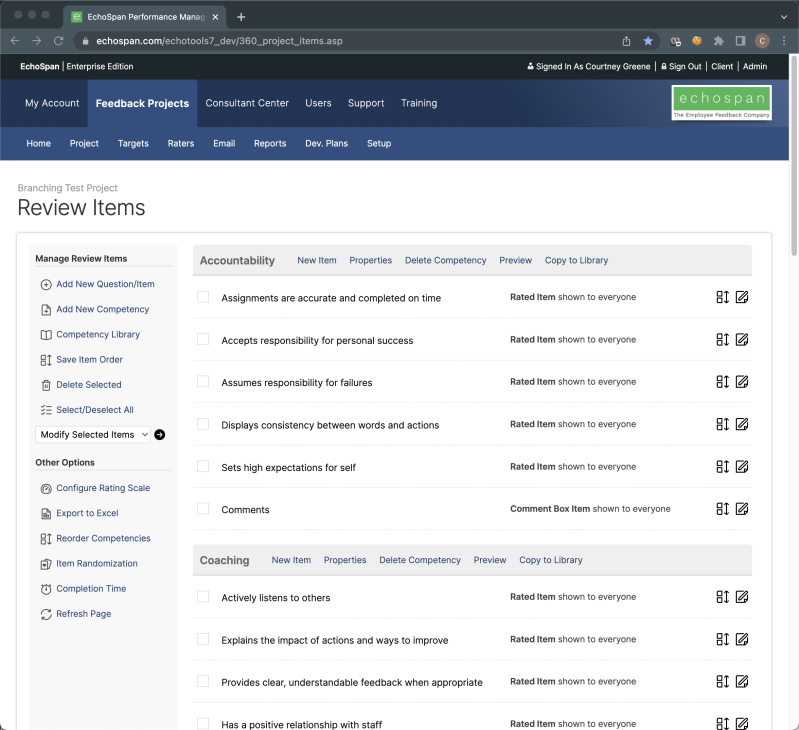Click the Refresh Page icon in sidebar
The height and width of the screenshot is (730, 799).
point(46,614)
